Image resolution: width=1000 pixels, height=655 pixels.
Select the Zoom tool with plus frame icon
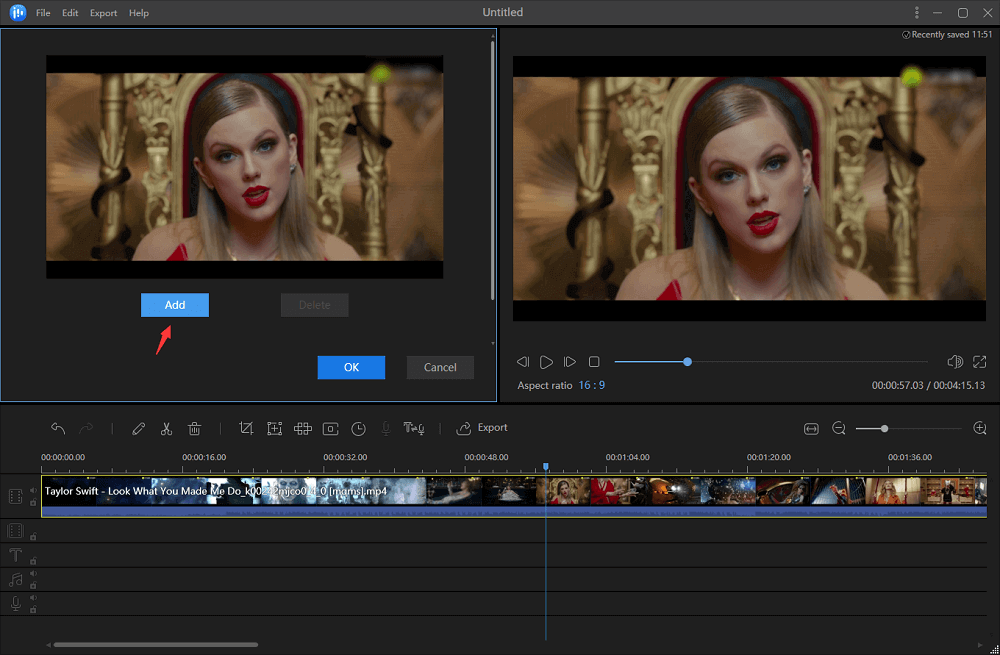click(274, 429)
